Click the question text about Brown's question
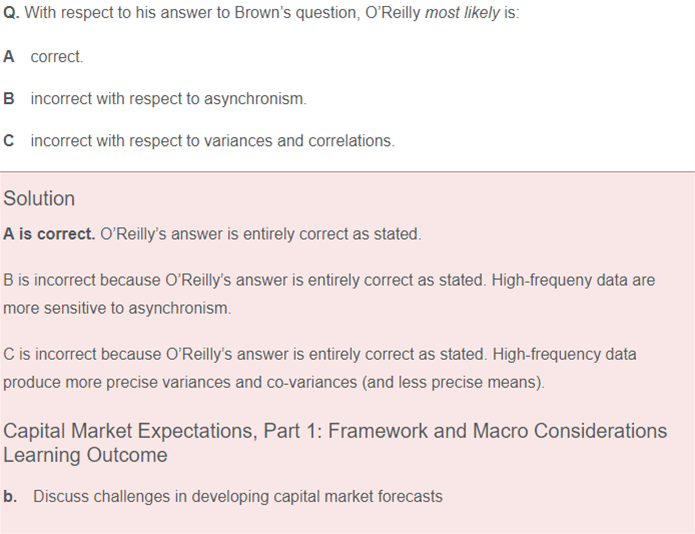Viewport: 695px width, 534px height. (x=261, y=12)
